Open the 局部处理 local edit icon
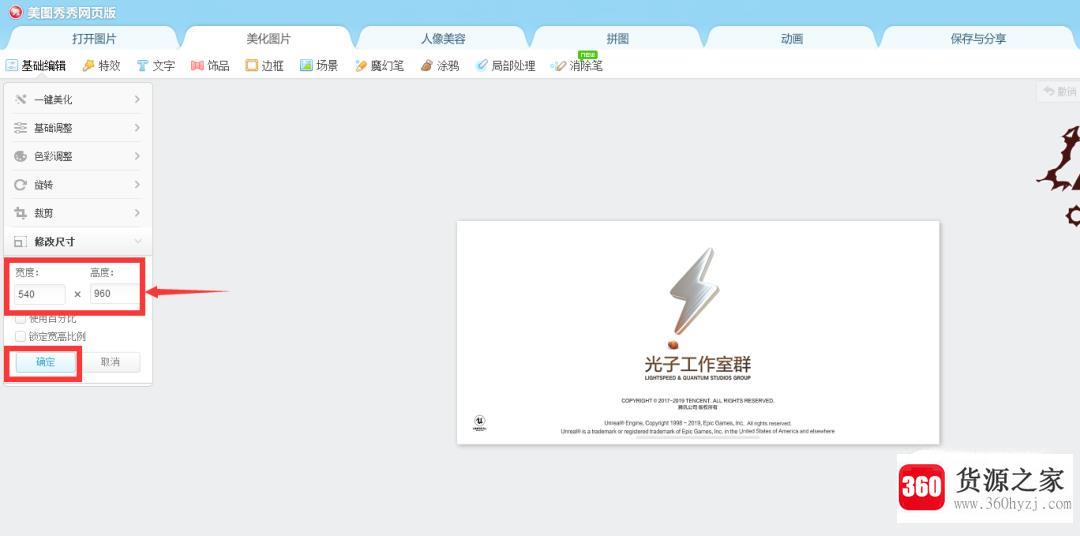 481,66
